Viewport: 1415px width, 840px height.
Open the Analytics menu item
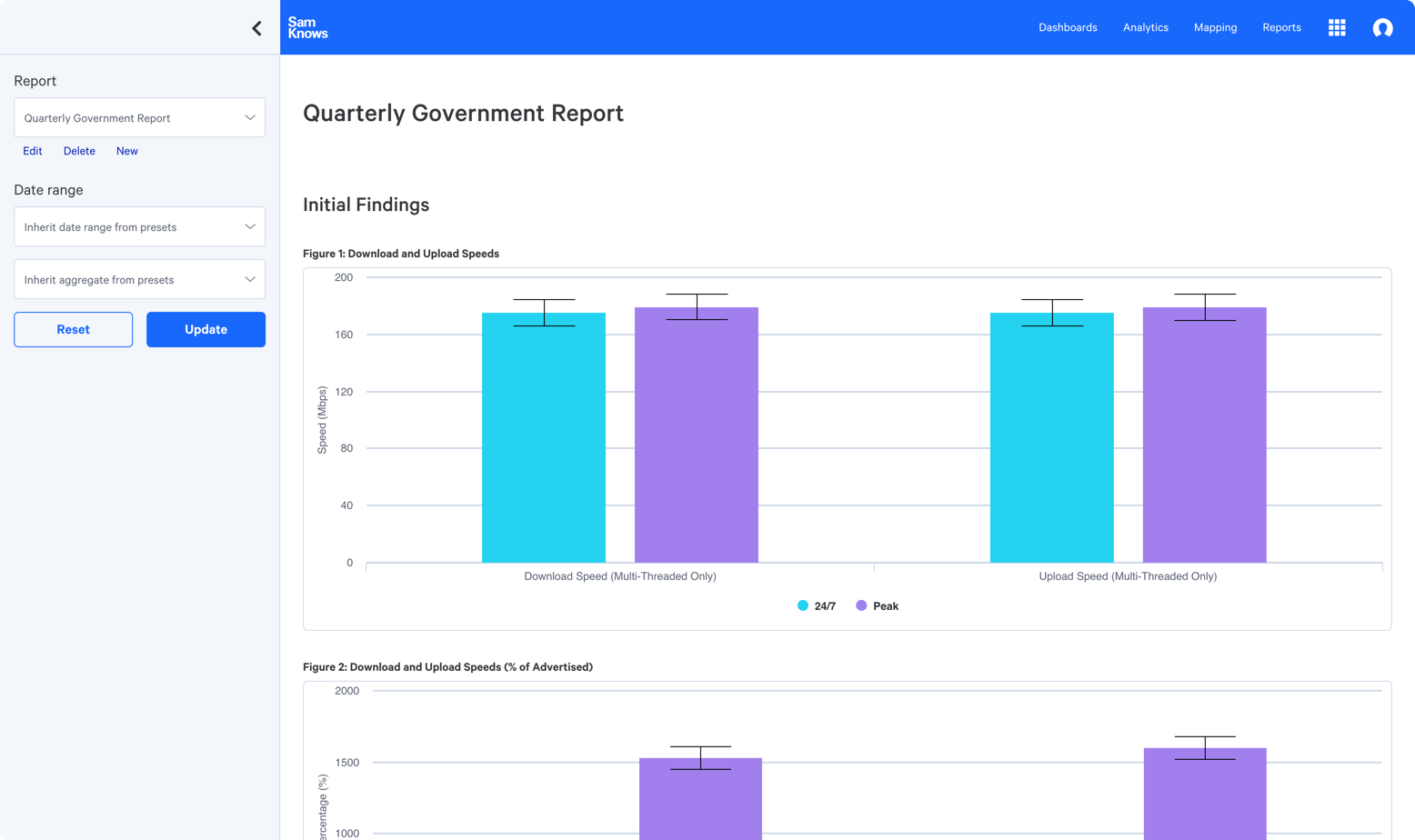click(1145, 27)
